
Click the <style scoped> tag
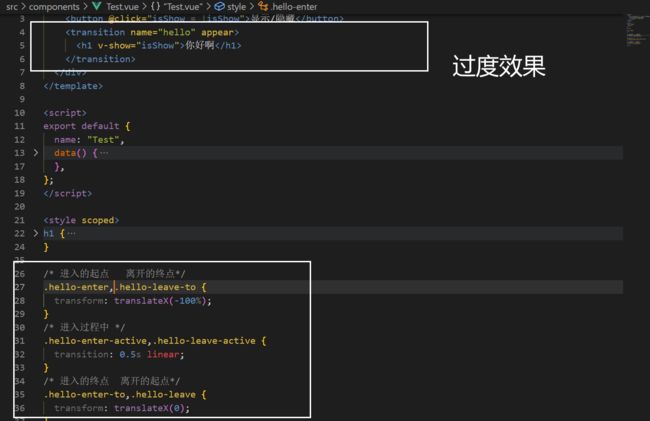pos(81,220)
